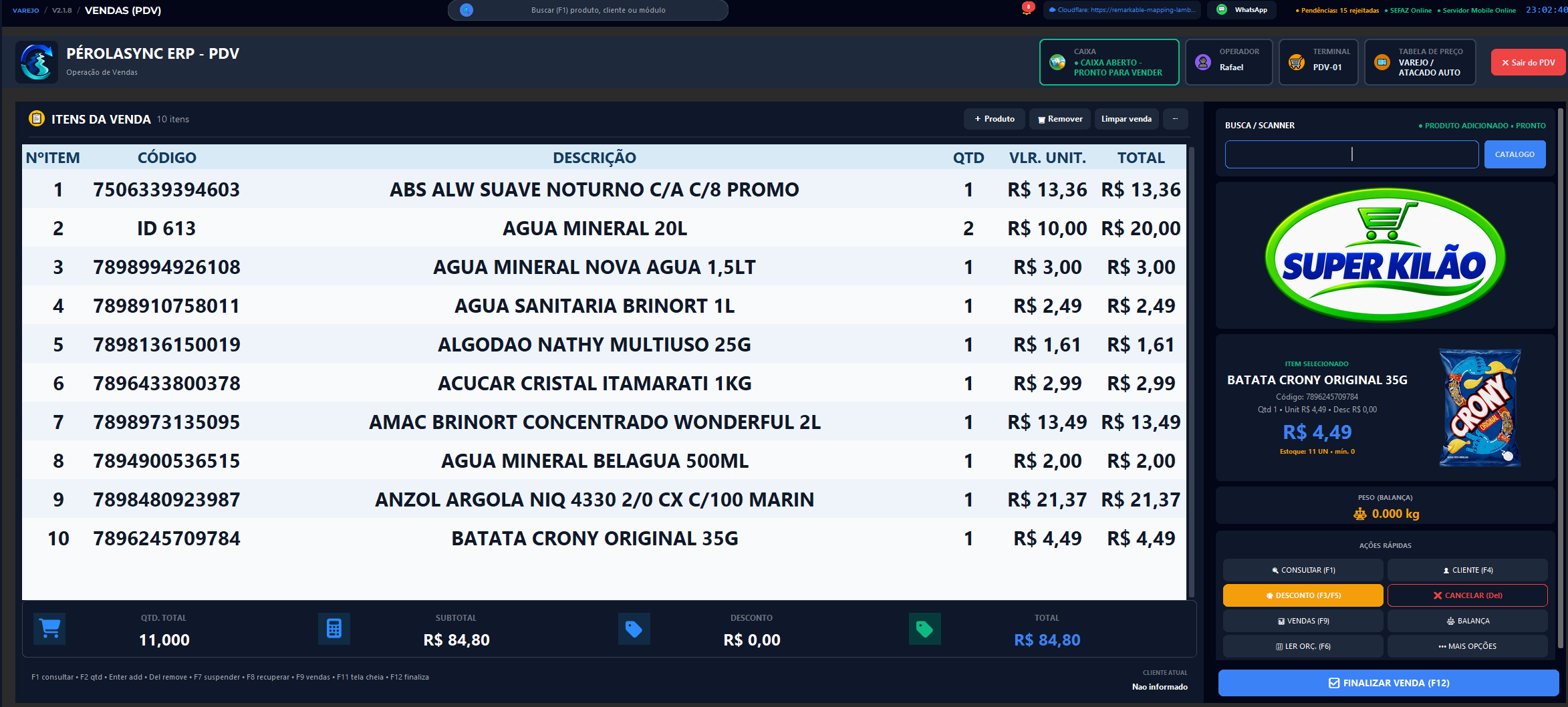Click the Super Kilão store logo
Screen dimensions: 1568x707
coord(1385,255)
